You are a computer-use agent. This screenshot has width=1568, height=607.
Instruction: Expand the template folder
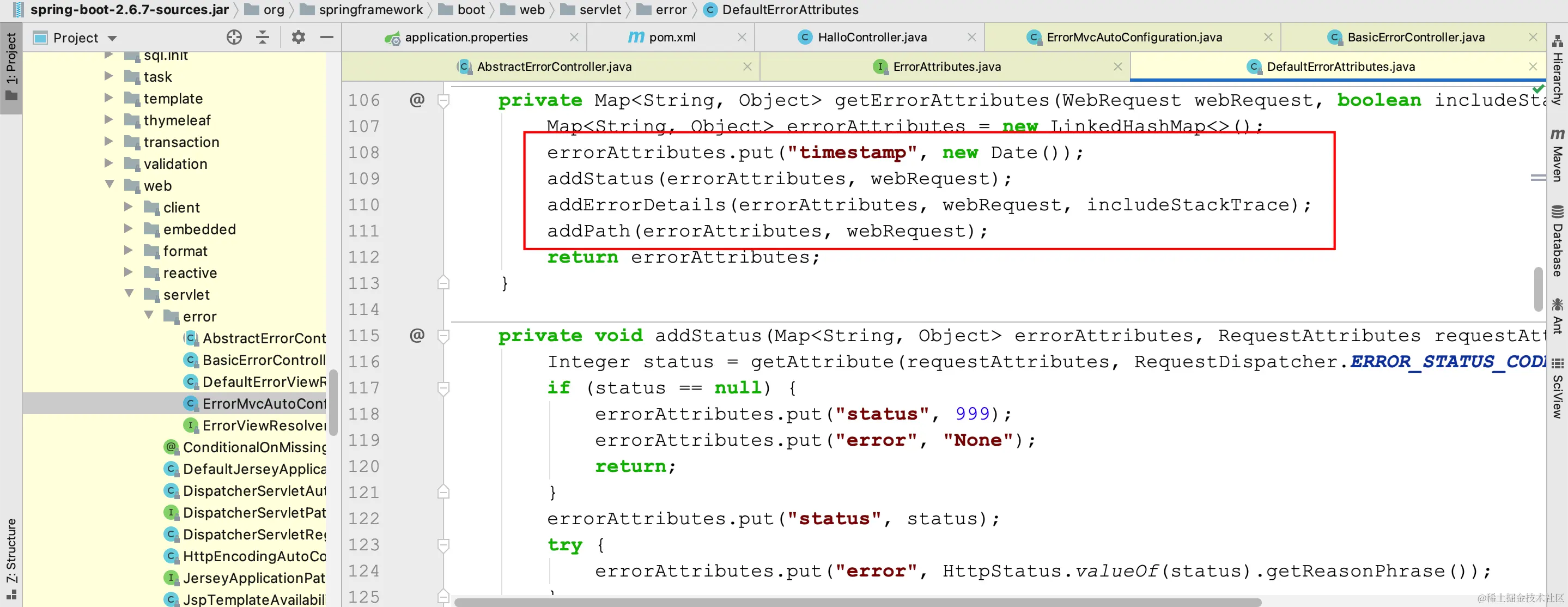coord(109,98)
